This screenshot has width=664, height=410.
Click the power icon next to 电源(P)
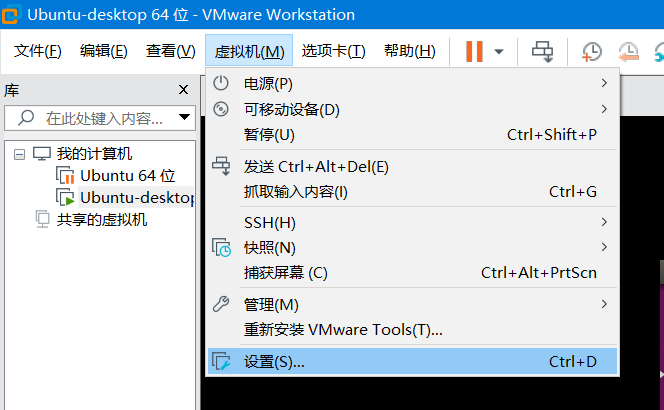221,83
